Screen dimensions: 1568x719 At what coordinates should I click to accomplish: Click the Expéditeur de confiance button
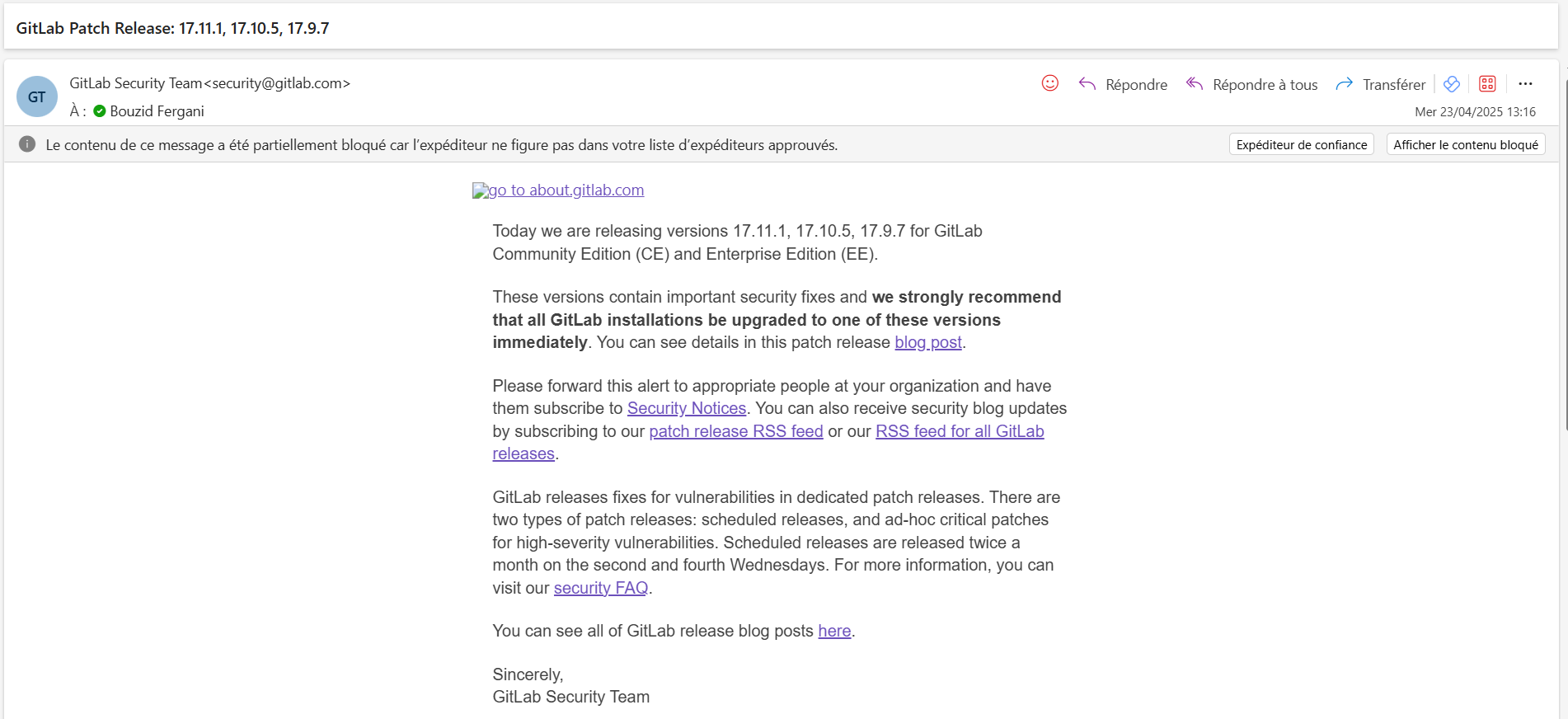[1301, 144]
